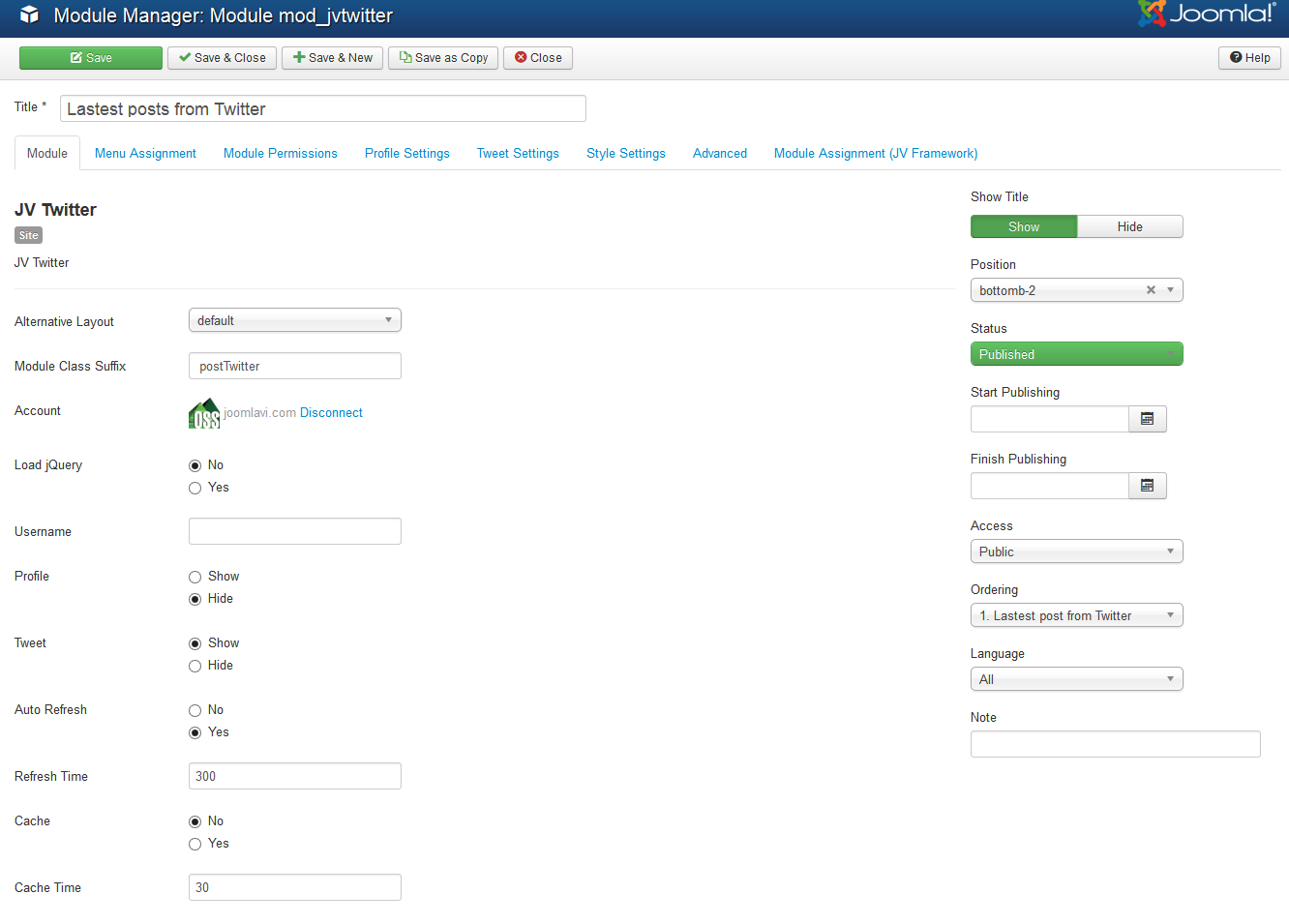Toggle Show Title to Show
The image size is (1289, 924).
click(1024, 226)
